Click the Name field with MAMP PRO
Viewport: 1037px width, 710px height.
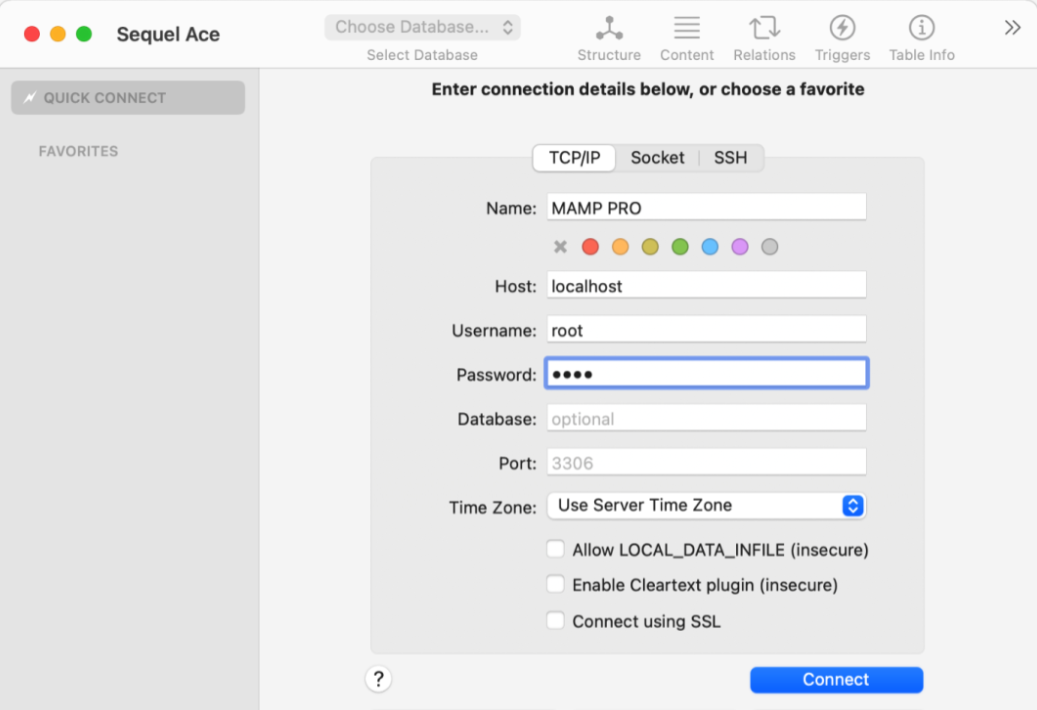(x=706, y=208)
